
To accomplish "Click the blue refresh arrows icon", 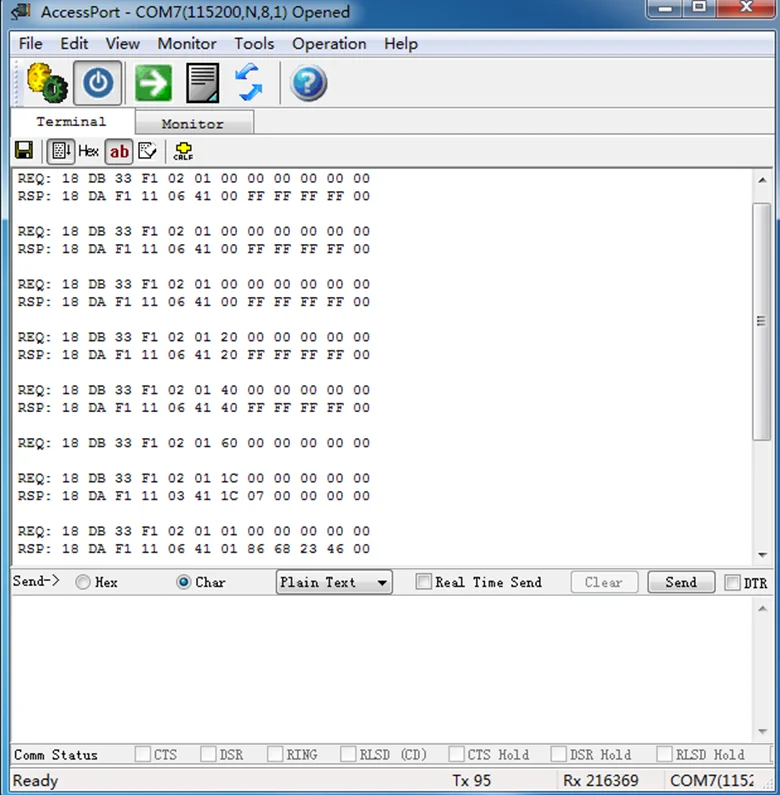I will (x=249, y=83).
